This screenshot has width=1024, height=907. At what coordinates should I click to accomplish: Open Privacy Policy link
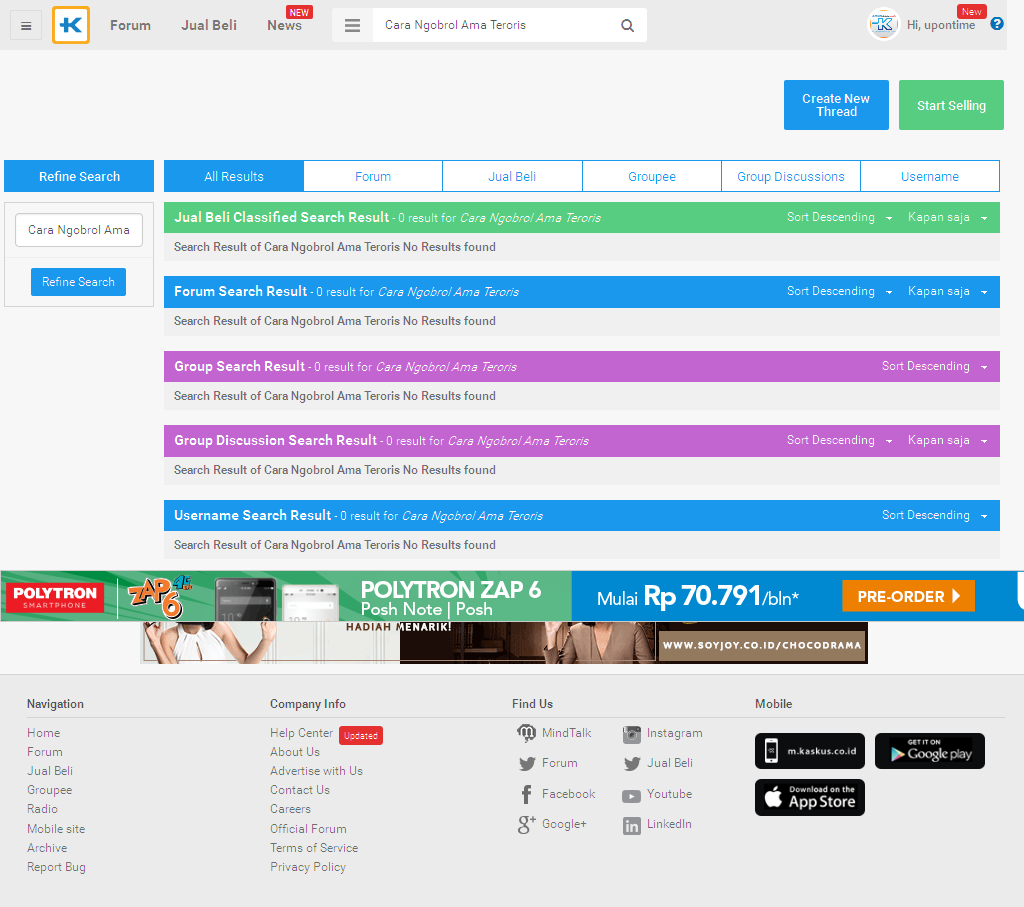[x=308, y=867]
